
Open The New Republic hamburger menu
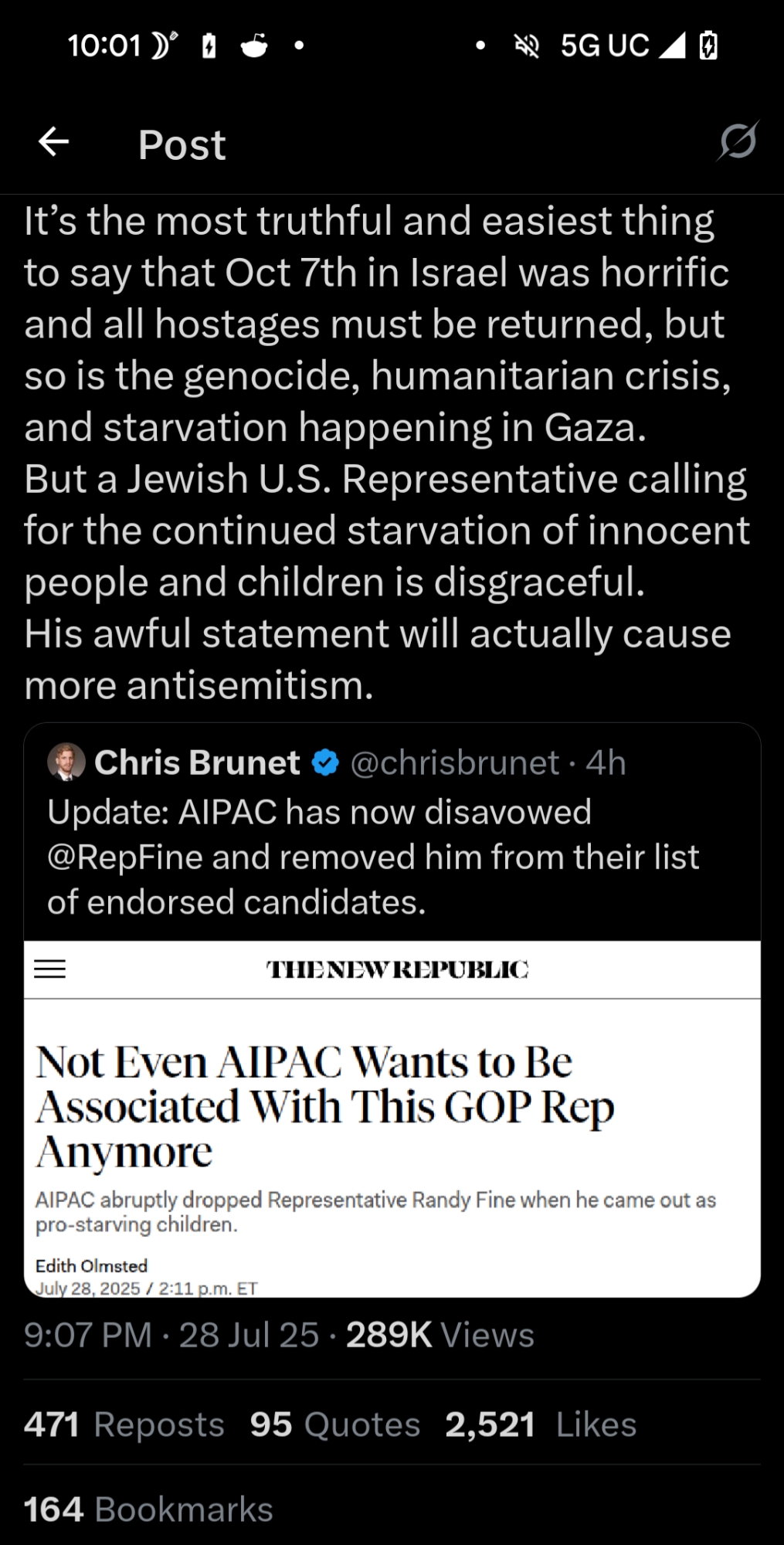[50, 969]
